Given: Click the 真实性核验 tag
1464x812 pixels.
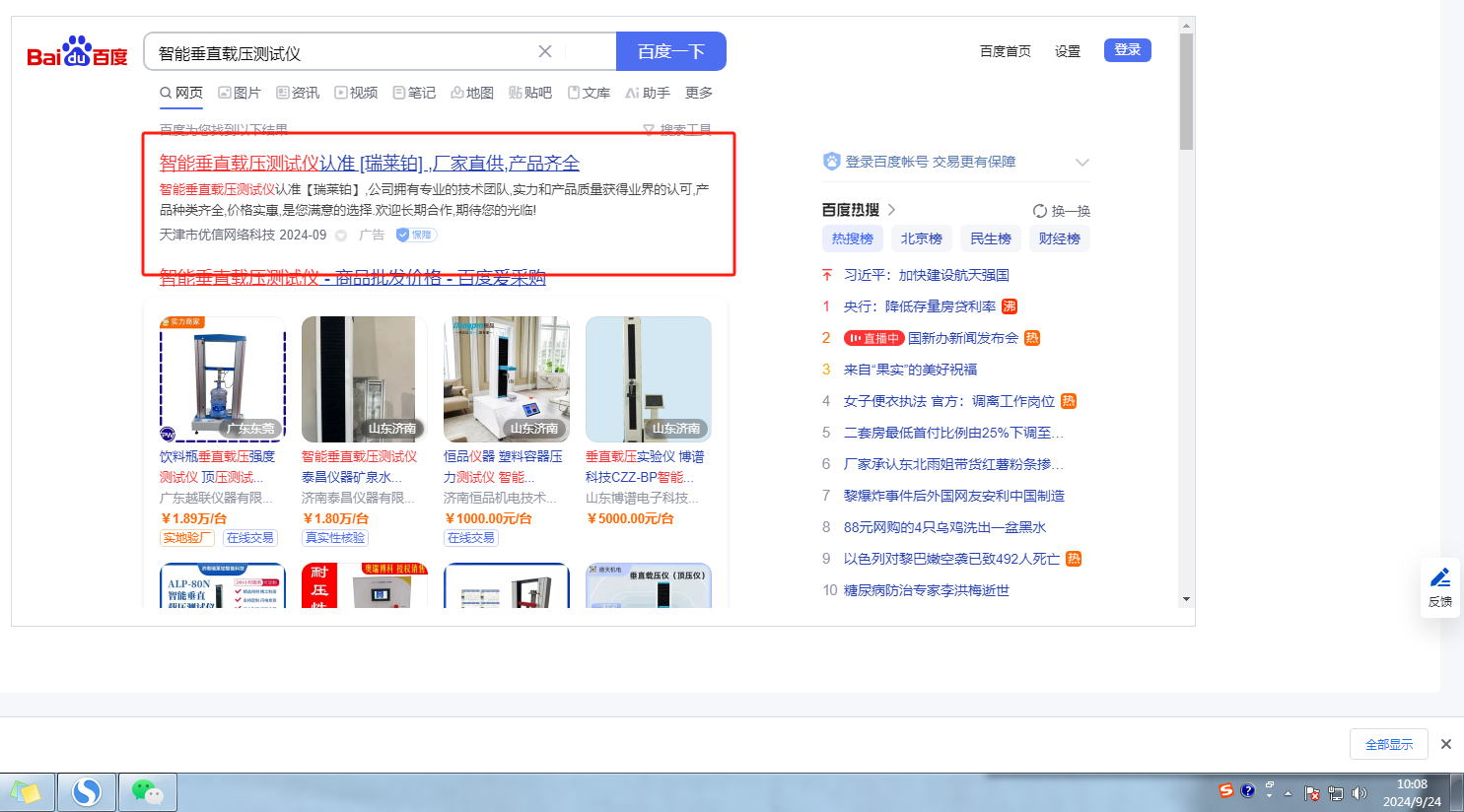Looking at the screenshot, I should point(335,538).
